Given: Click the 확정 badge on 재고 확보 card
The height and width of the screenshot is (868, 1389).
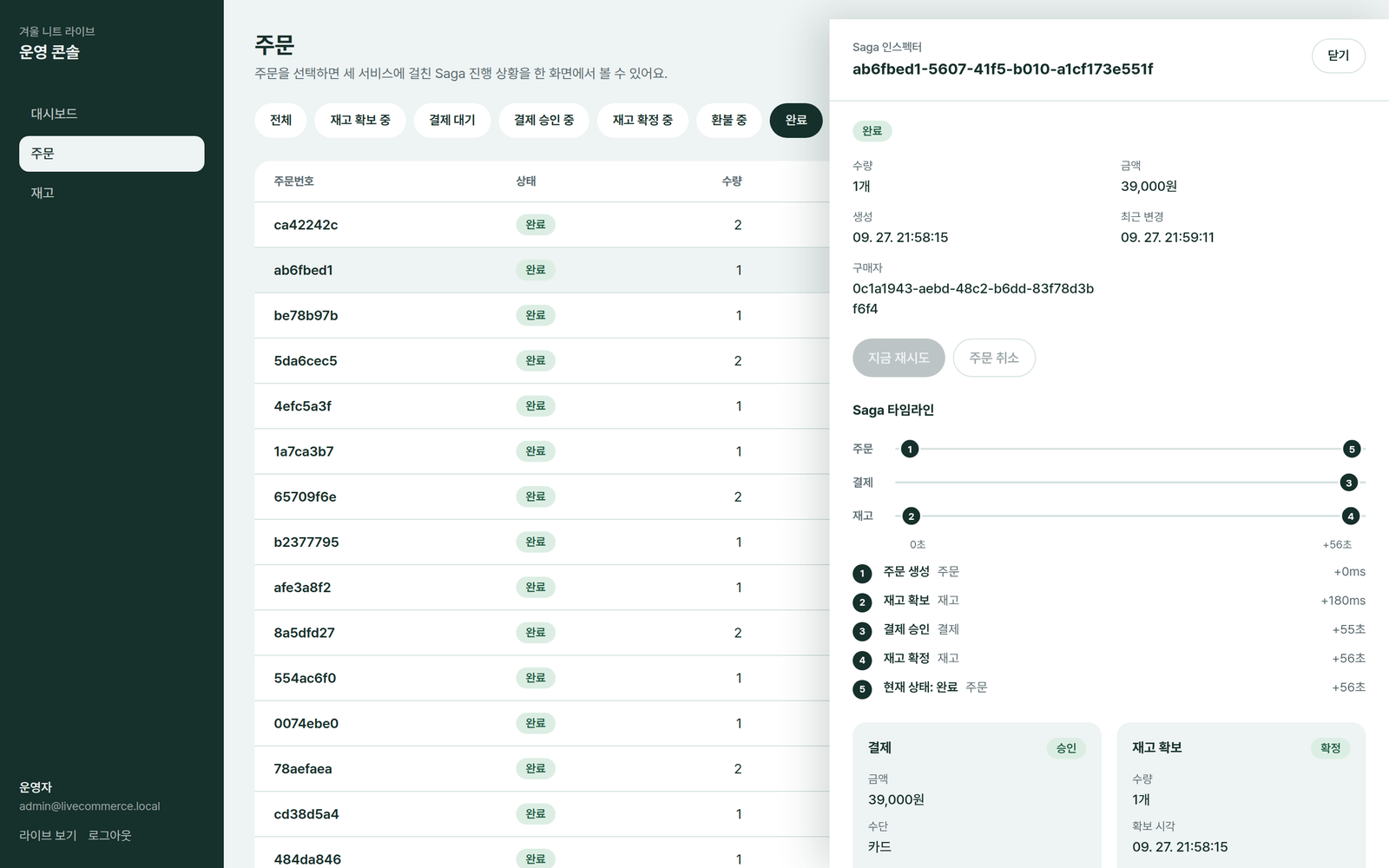Looking at the screenshot, I should [x=1330, y=748].
